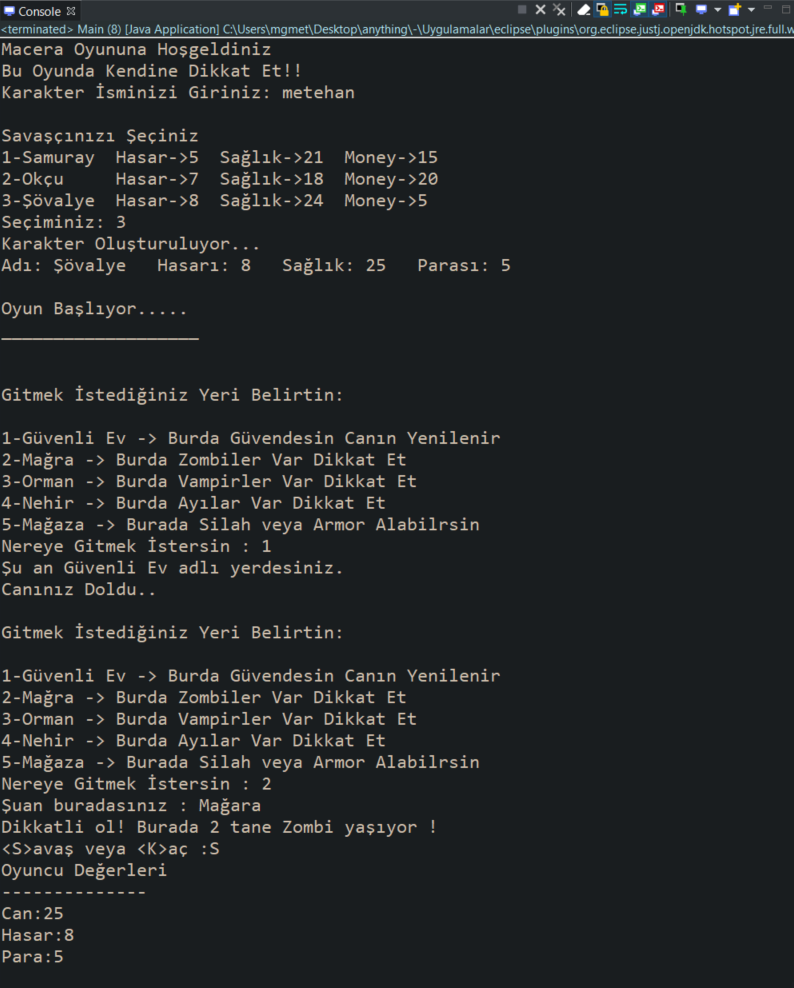The width and height of the screenshot is (794, 988).
Task: Click the Terminate button
Action: pyautogui.click(x=524, y=9)
